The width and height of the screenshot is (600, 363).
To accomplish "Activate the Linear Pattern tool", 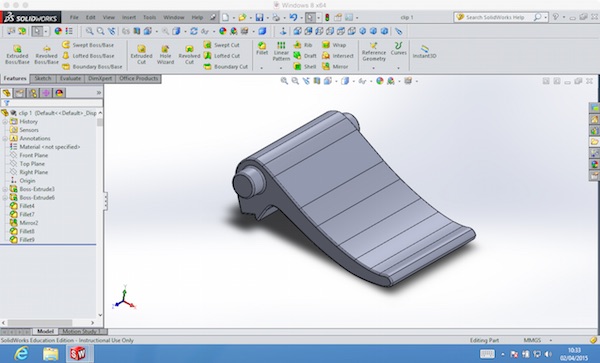I will coord(281,51).
